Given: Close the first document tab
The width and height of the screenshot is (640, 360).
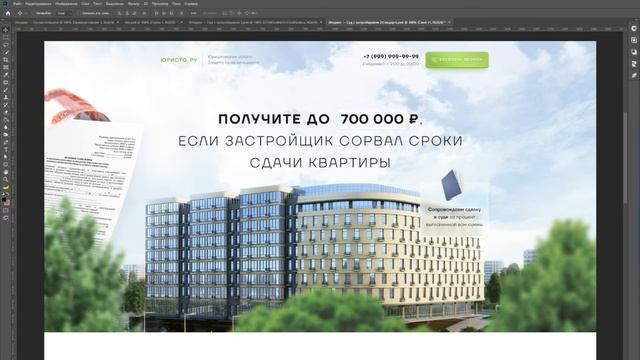Looking at the screenshot, I should click(x=118, y=22).
